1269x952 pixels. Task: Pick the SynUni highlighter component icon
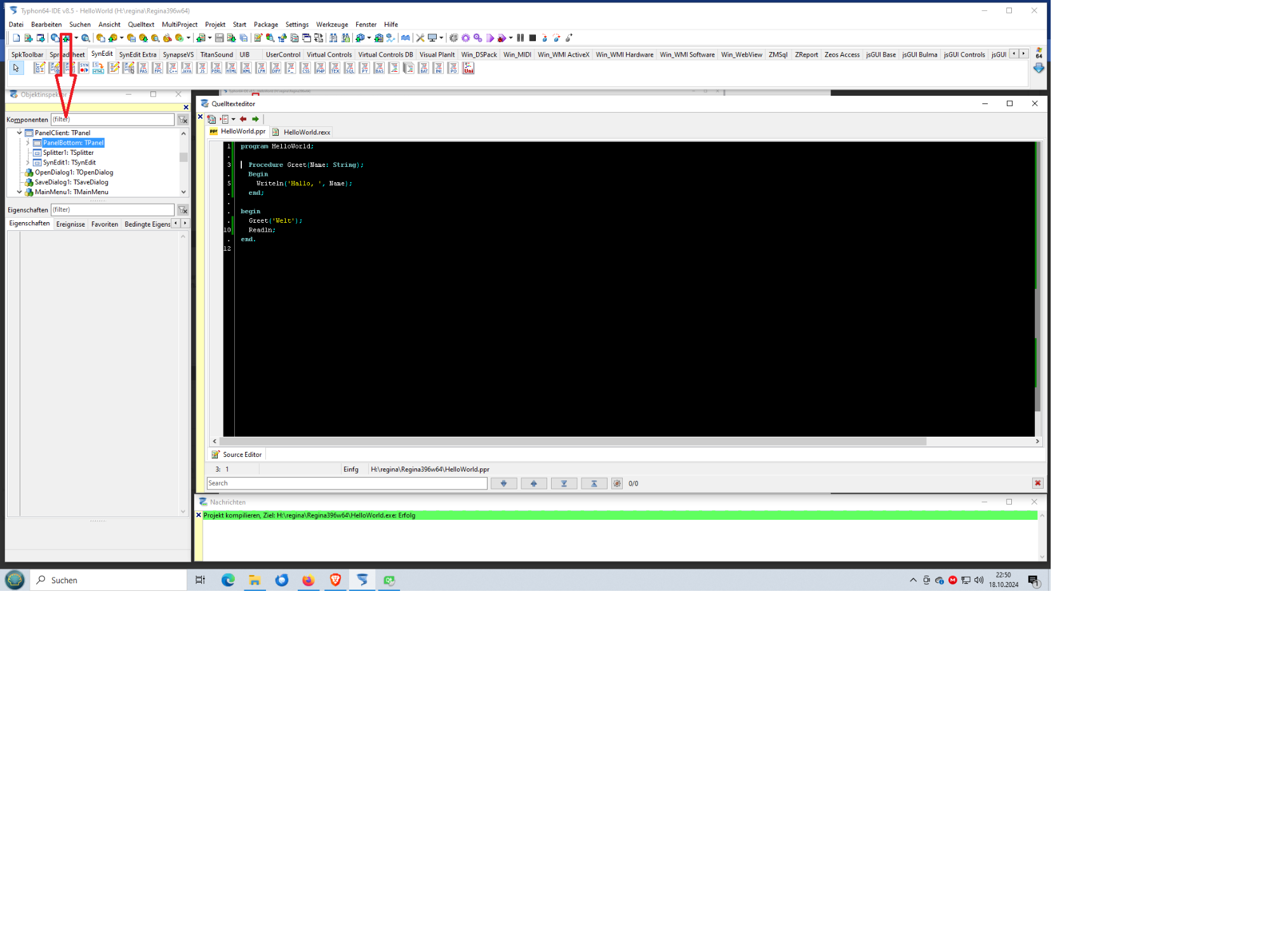tap(468, 68)
